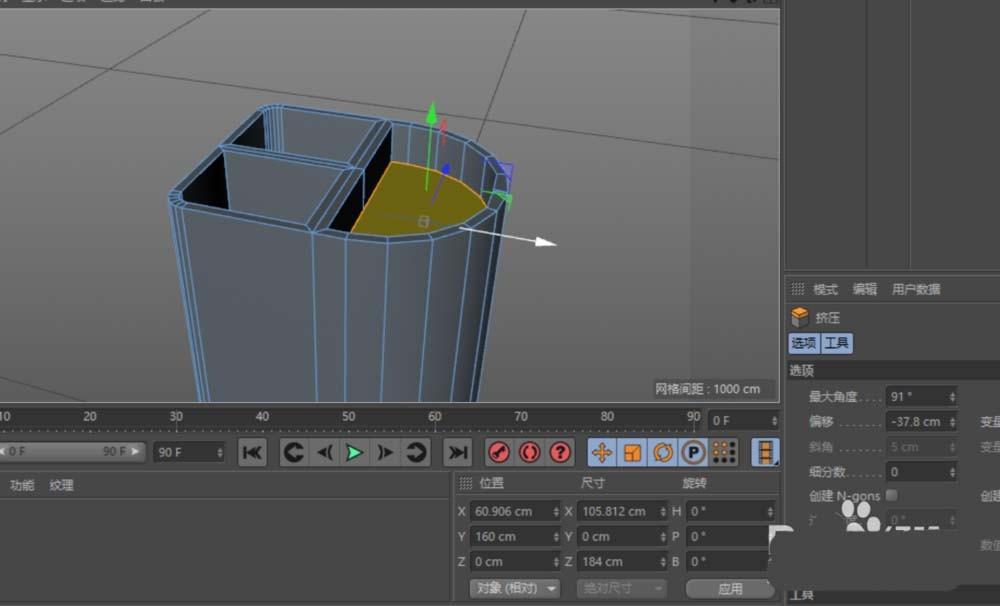This screenshot has height=606, width=1000.
Task: Click the 偏移 offset stepper arrows
Action: [x=951, y=422]
